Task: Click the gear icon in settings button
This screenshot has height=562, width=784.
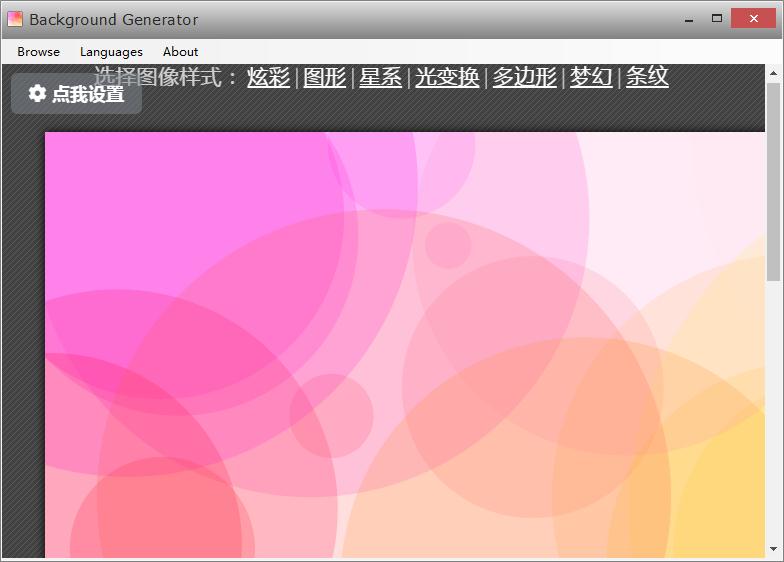Action: [37, 93]
